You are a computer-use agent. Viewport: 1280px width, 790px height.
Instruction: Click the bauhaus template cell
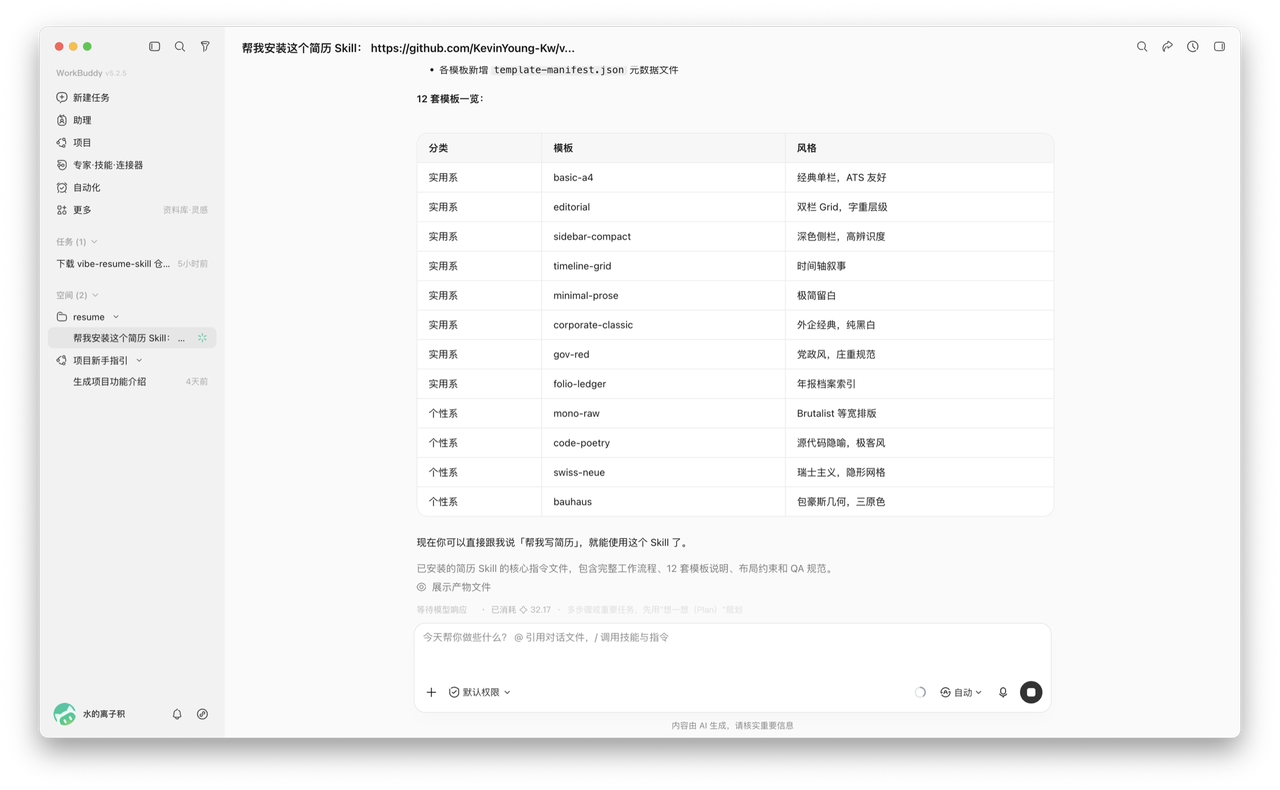point(663,502)
